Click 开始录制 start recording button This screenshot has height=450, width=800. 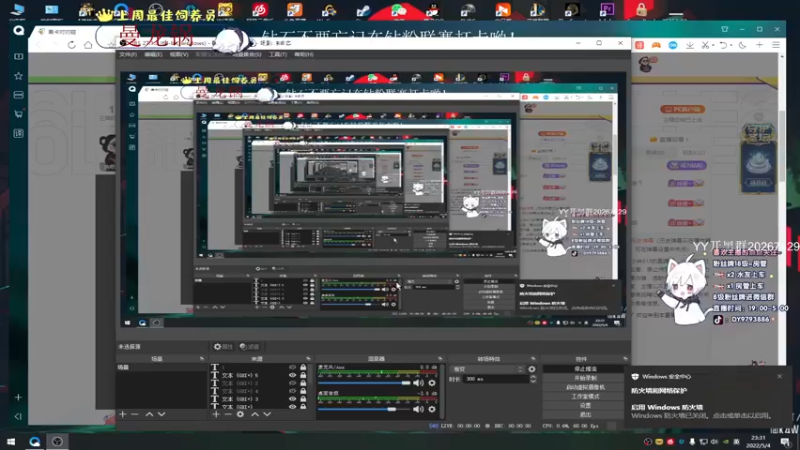(x=585, y=378)
